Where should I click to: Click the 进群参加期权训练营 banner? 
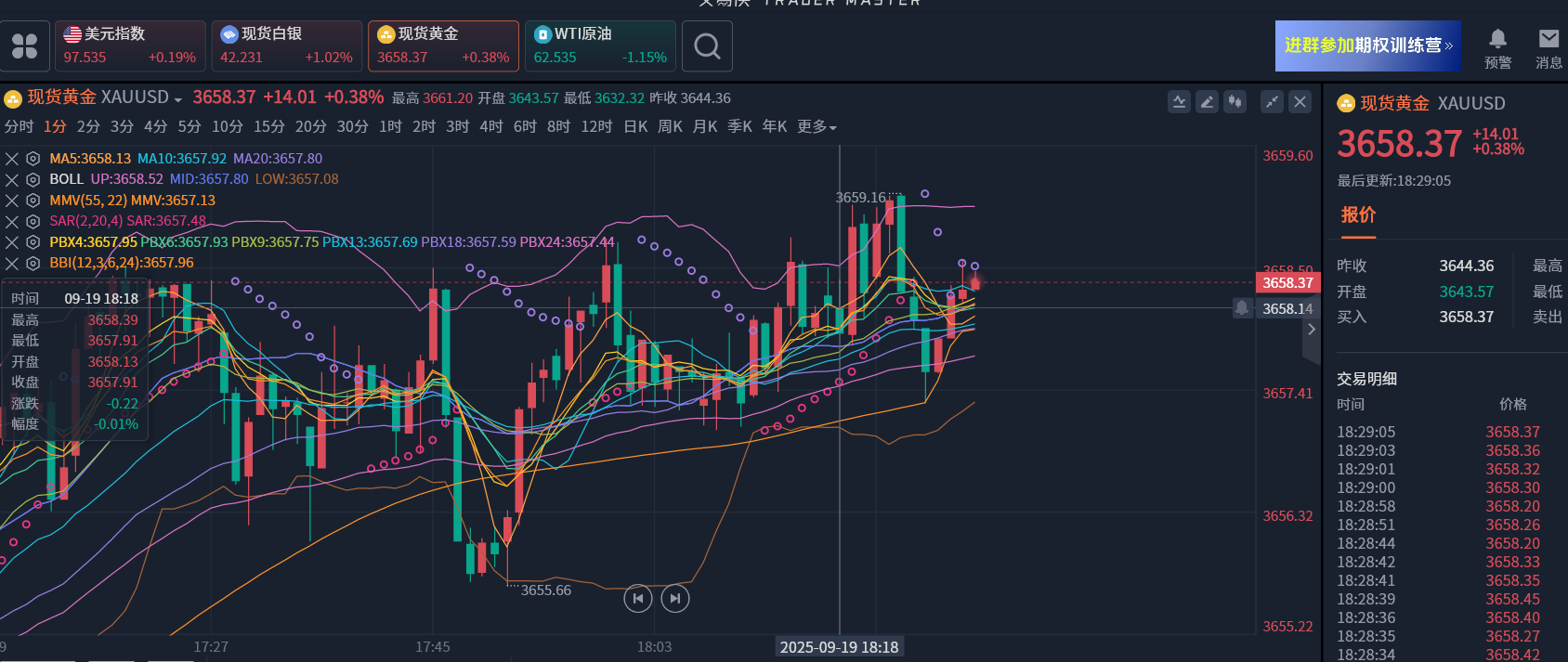coord(1367,45)
